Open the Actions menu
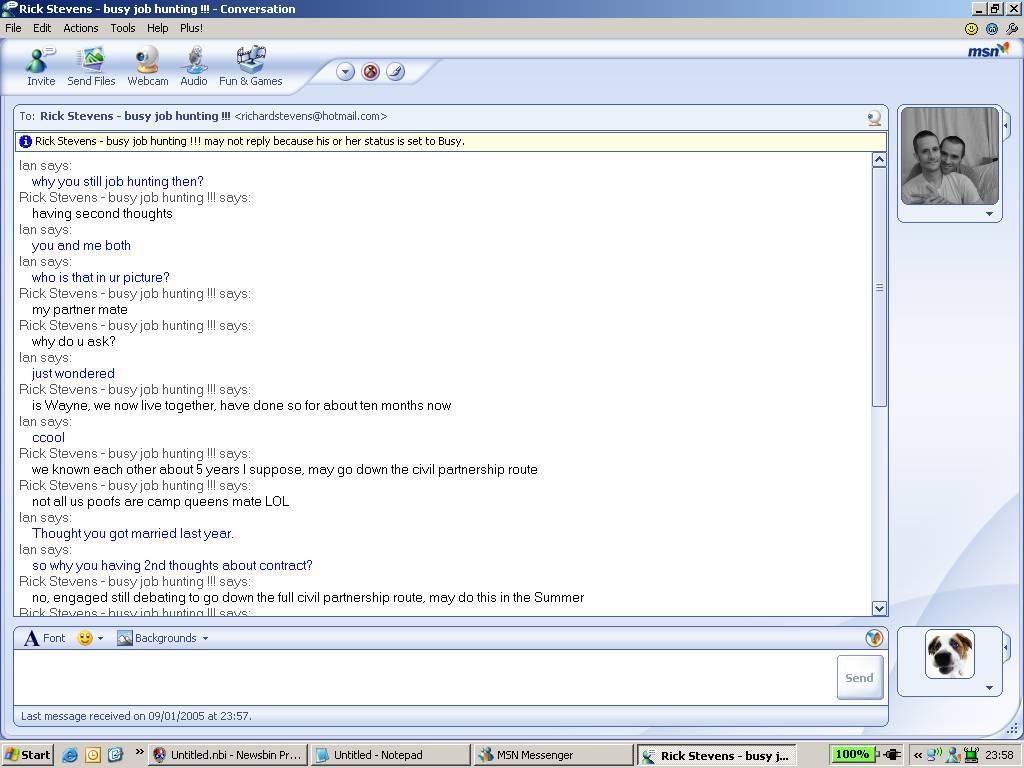This screenshot has width=1024, height=768. (81, 28)
